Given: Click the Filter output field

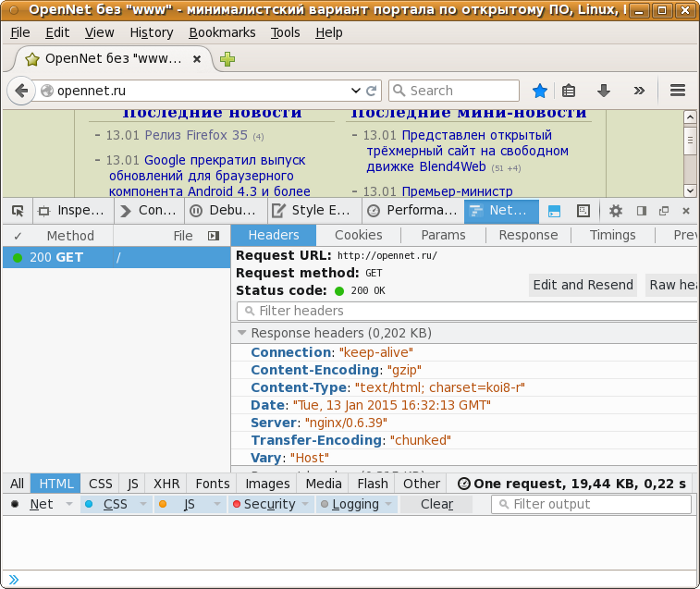Looking at the screenshot, I should tap(592, 504).
